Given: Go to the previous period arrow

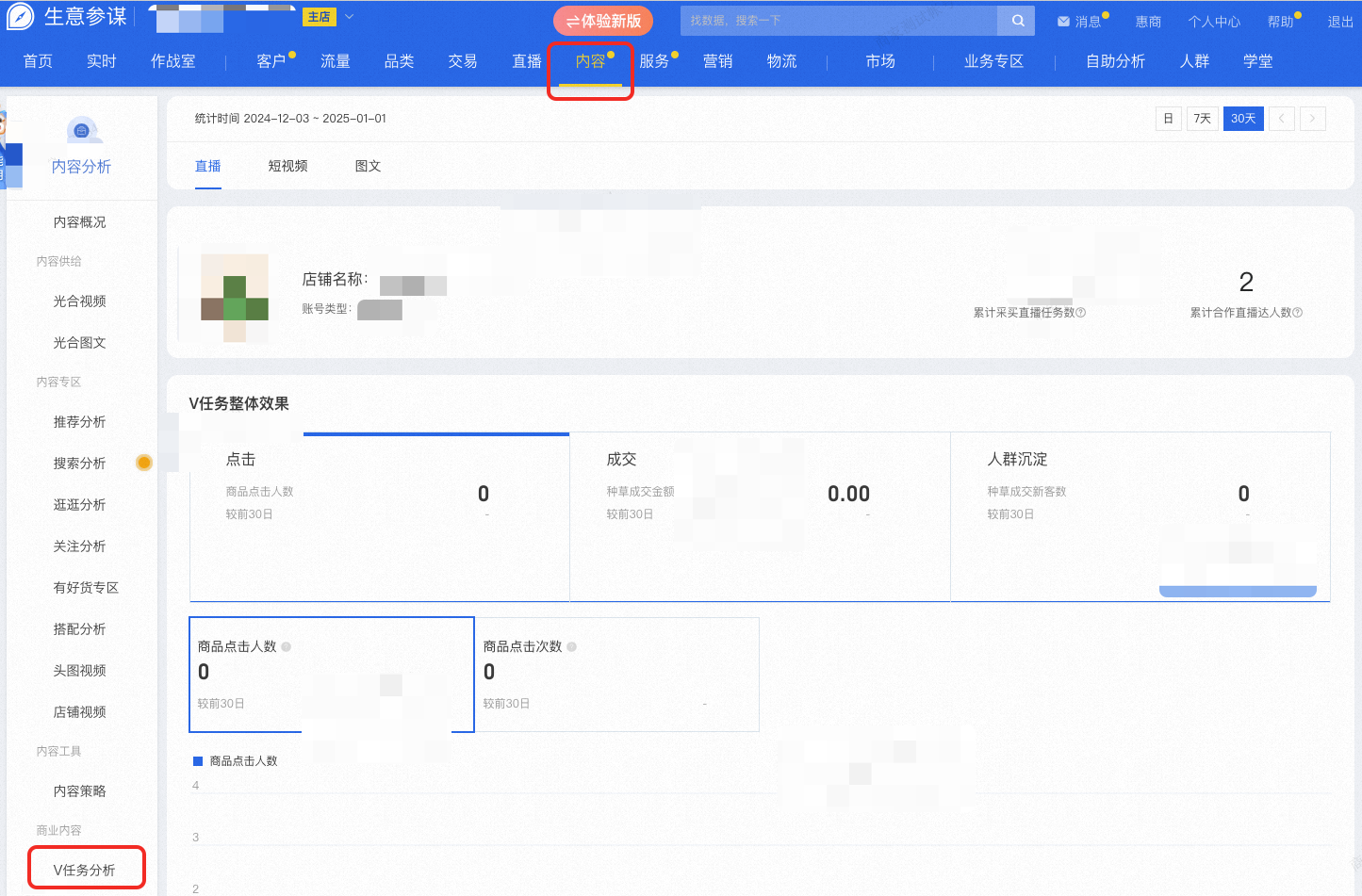Looking at the screenshot, I should point(1282,119).
